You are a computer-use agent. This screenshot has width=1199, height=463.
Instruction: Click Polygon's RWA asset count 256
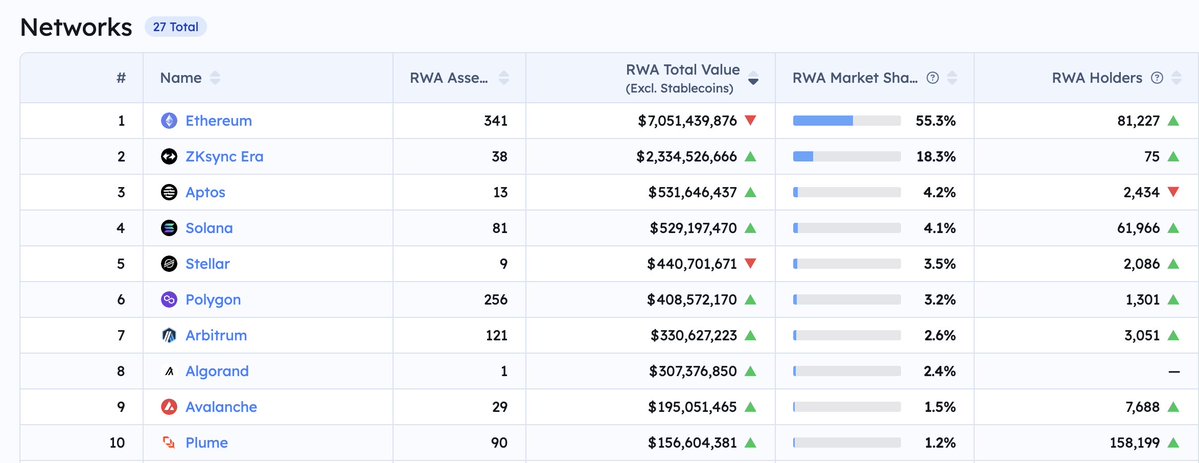coord(496,300)
